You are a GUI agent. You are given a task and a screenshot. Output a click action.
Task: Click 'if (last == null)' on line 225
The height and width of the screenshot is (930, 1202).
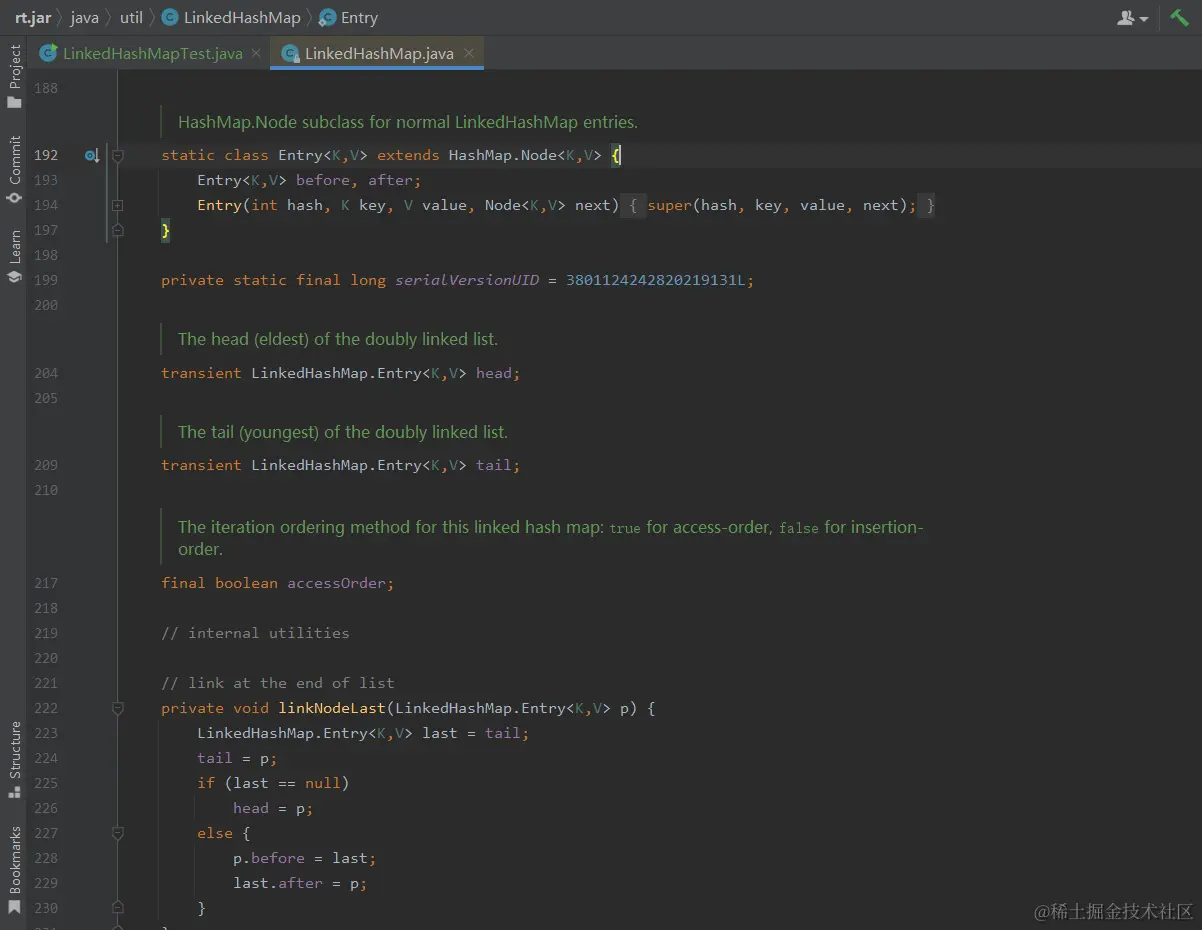(x=273, y=783)
